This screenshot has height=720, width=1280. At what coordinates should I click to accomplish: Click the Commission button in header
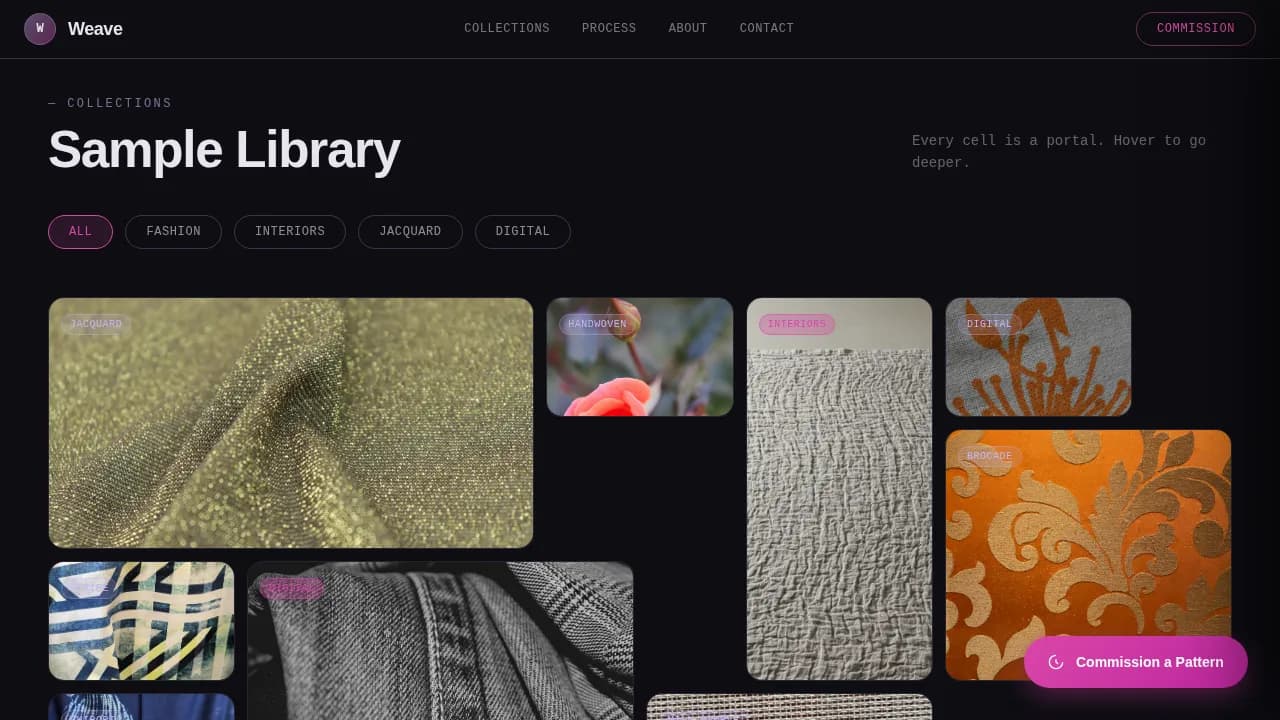click(x=1195, y=29)
